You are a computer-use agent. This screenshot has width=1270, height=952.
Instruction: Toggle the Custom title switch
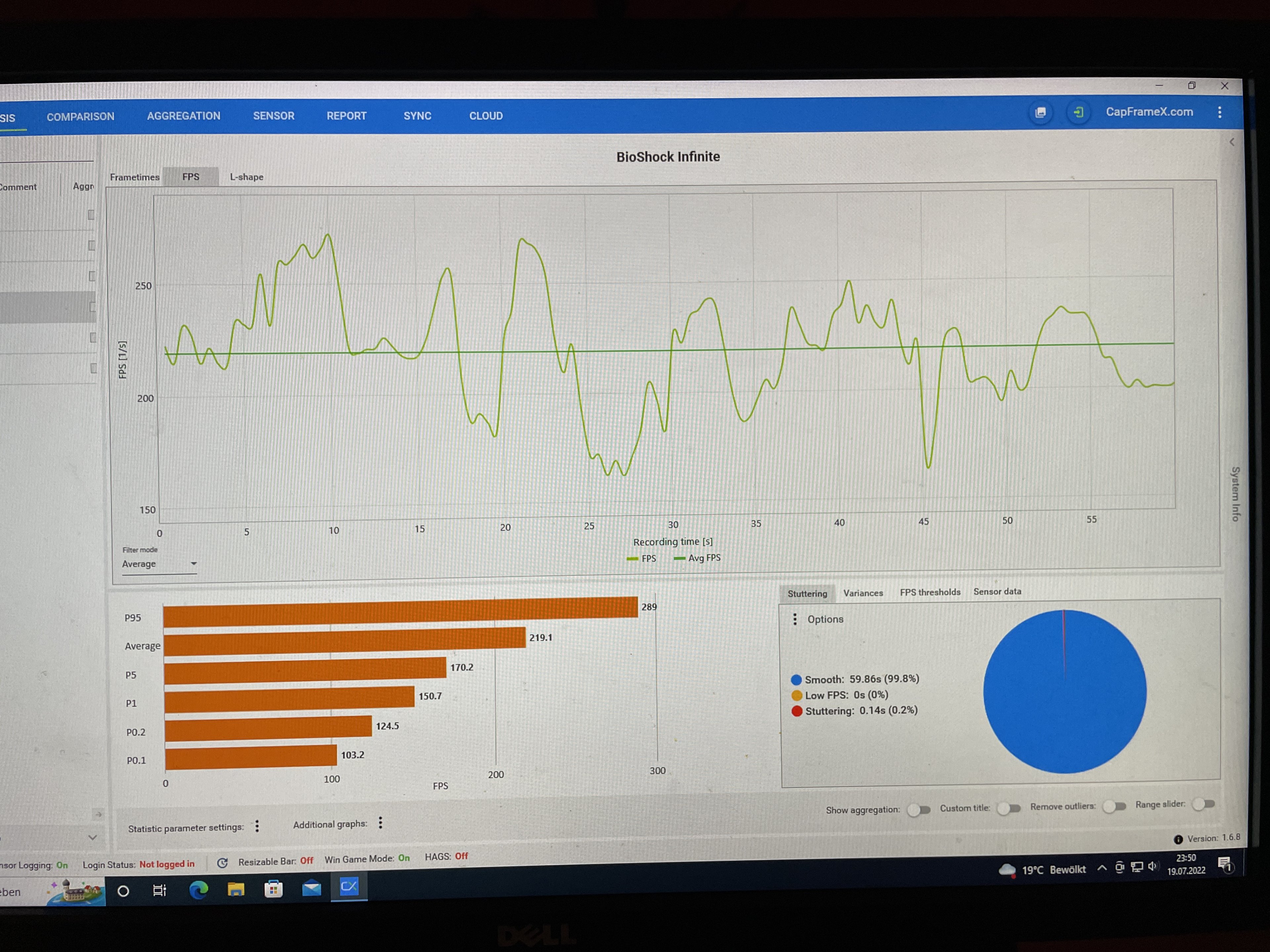click(x=1009, y=808)
